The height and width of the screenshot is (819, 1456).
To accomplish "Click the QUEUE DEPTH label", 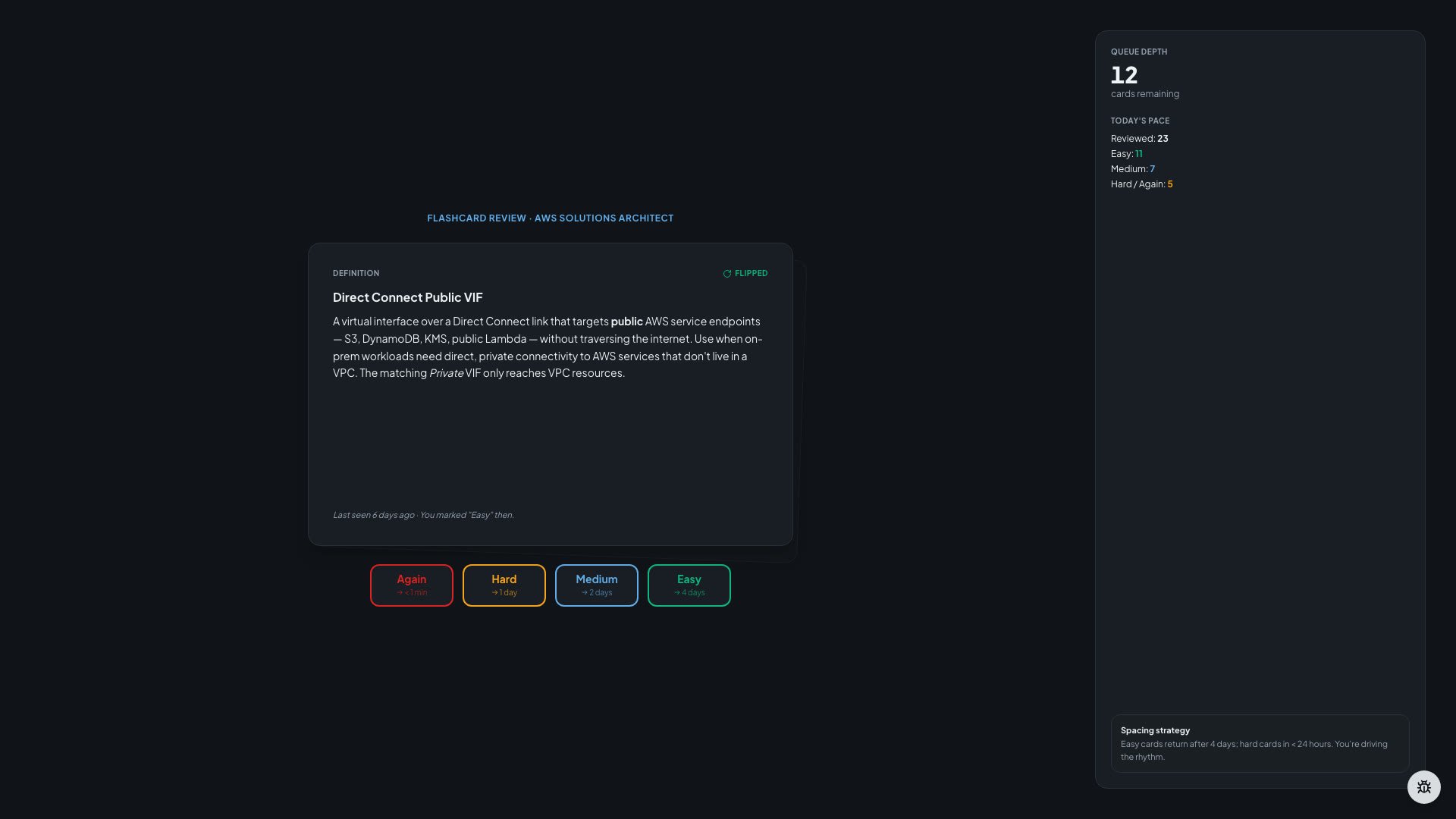I will tap(1139, 52).
